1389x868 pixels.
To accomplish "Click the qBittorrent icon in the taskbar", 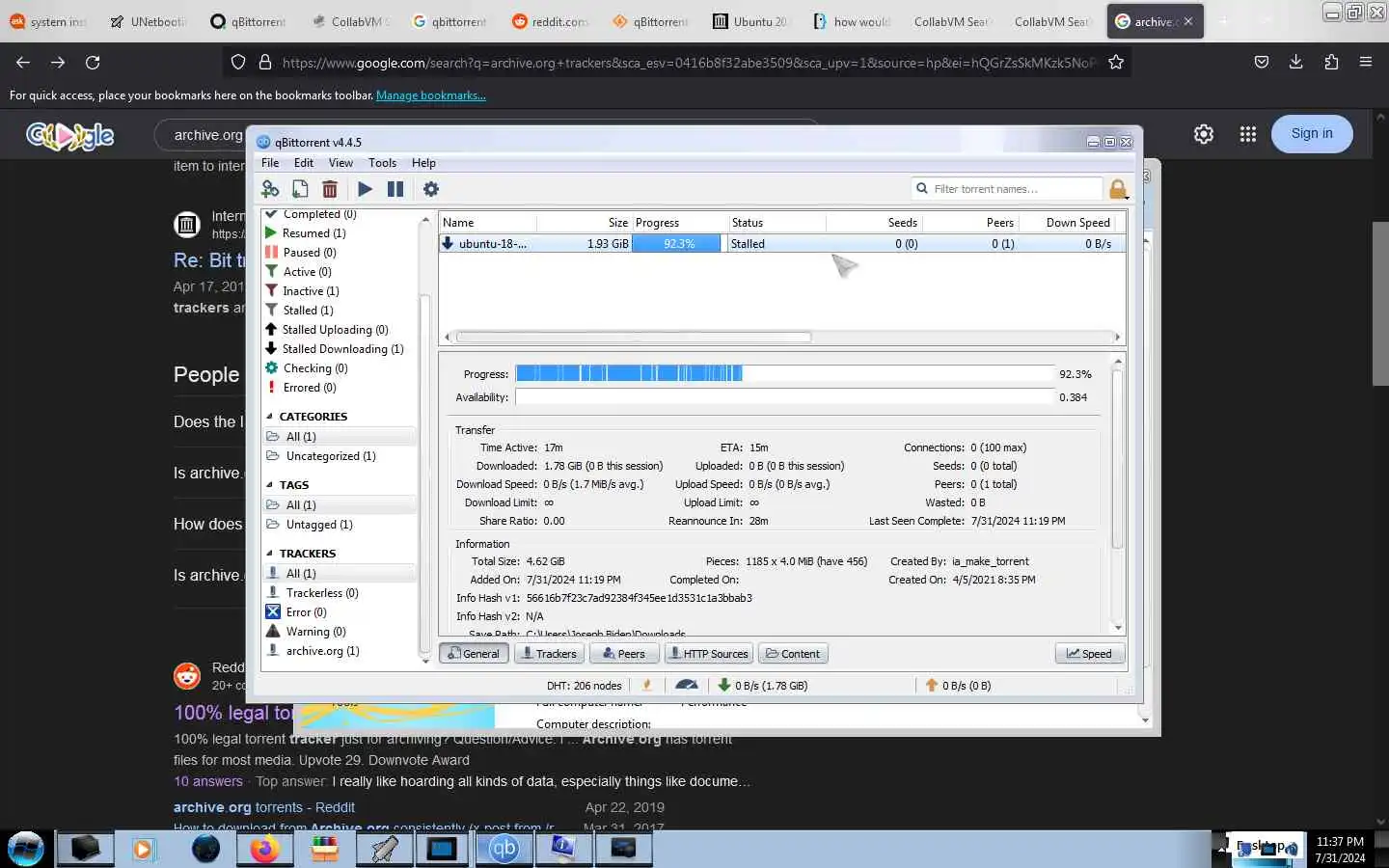I will click(504, 849).
